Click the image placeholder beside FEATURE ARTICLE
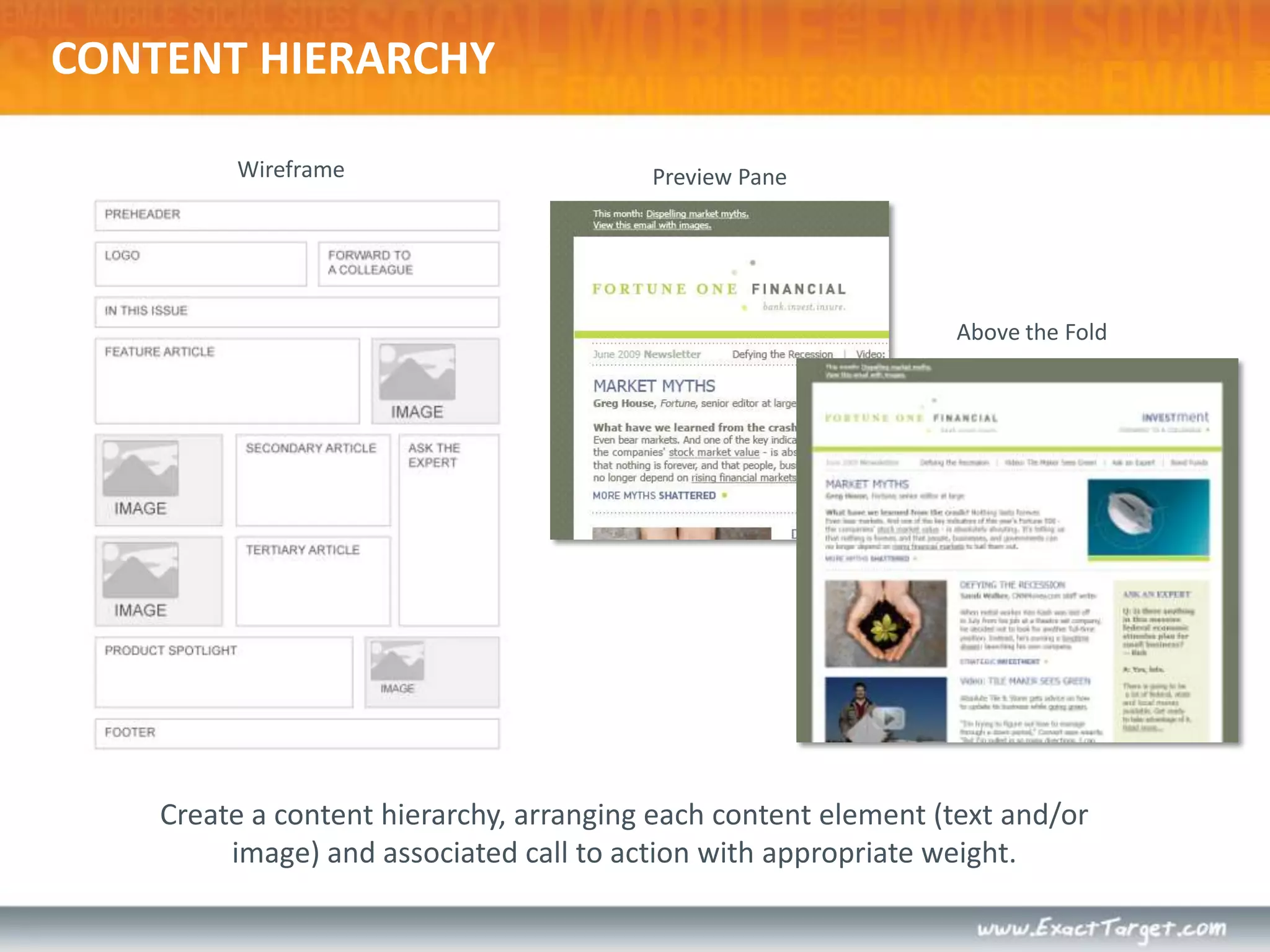1270x952 pixels. (435, 381)
